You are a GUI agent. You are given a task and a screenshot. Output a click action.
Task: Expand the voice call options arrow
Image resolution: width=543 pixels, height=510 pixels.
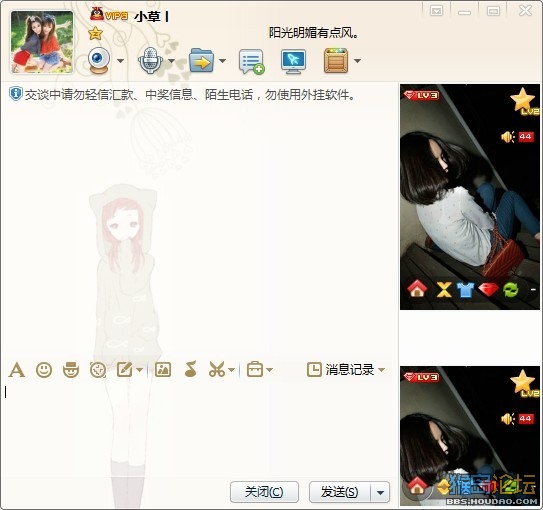tap(171, 61)
